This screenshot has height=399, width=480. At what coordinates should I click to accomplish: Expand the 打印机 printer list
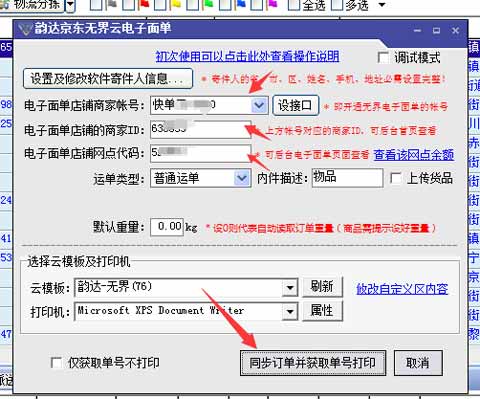tap(290, 311)
